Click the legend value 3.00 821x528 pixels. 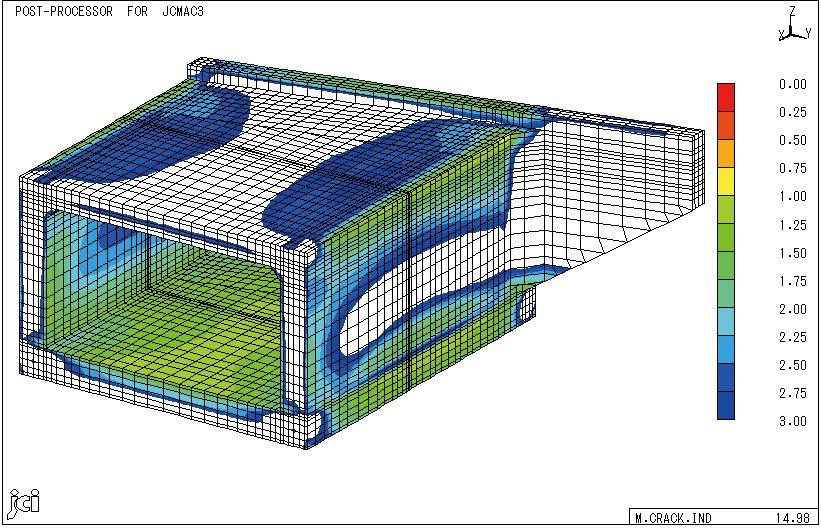(792, 422)
